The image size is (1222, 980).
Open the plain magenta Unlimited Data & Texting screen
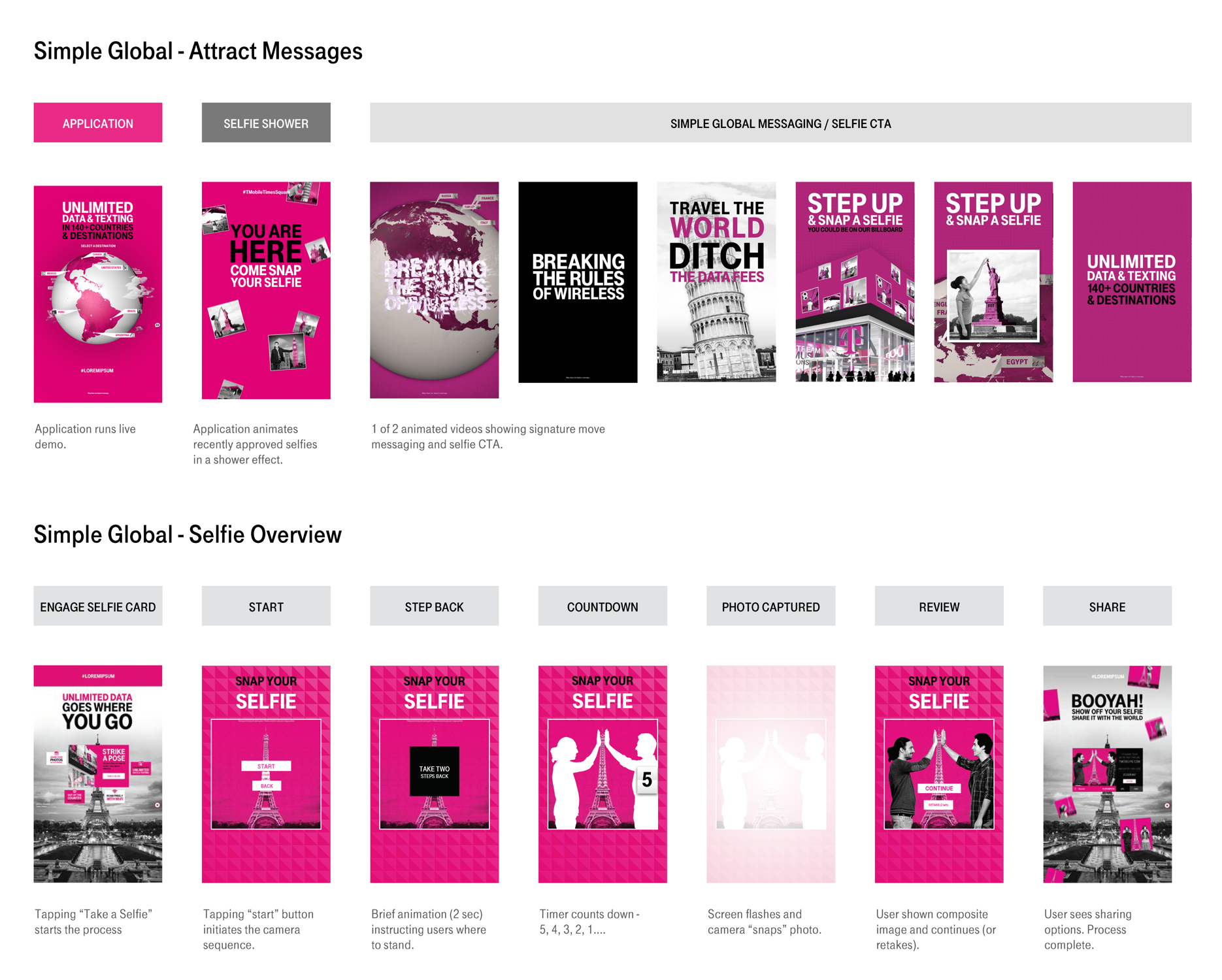(x=1132, y=282)
